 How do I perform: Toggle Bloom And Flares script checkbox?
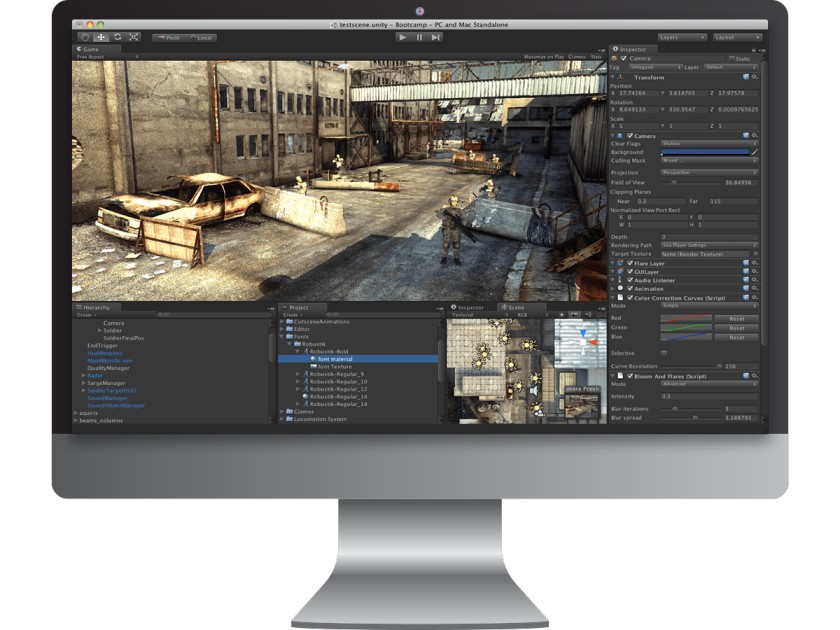(x=630, y=376)
